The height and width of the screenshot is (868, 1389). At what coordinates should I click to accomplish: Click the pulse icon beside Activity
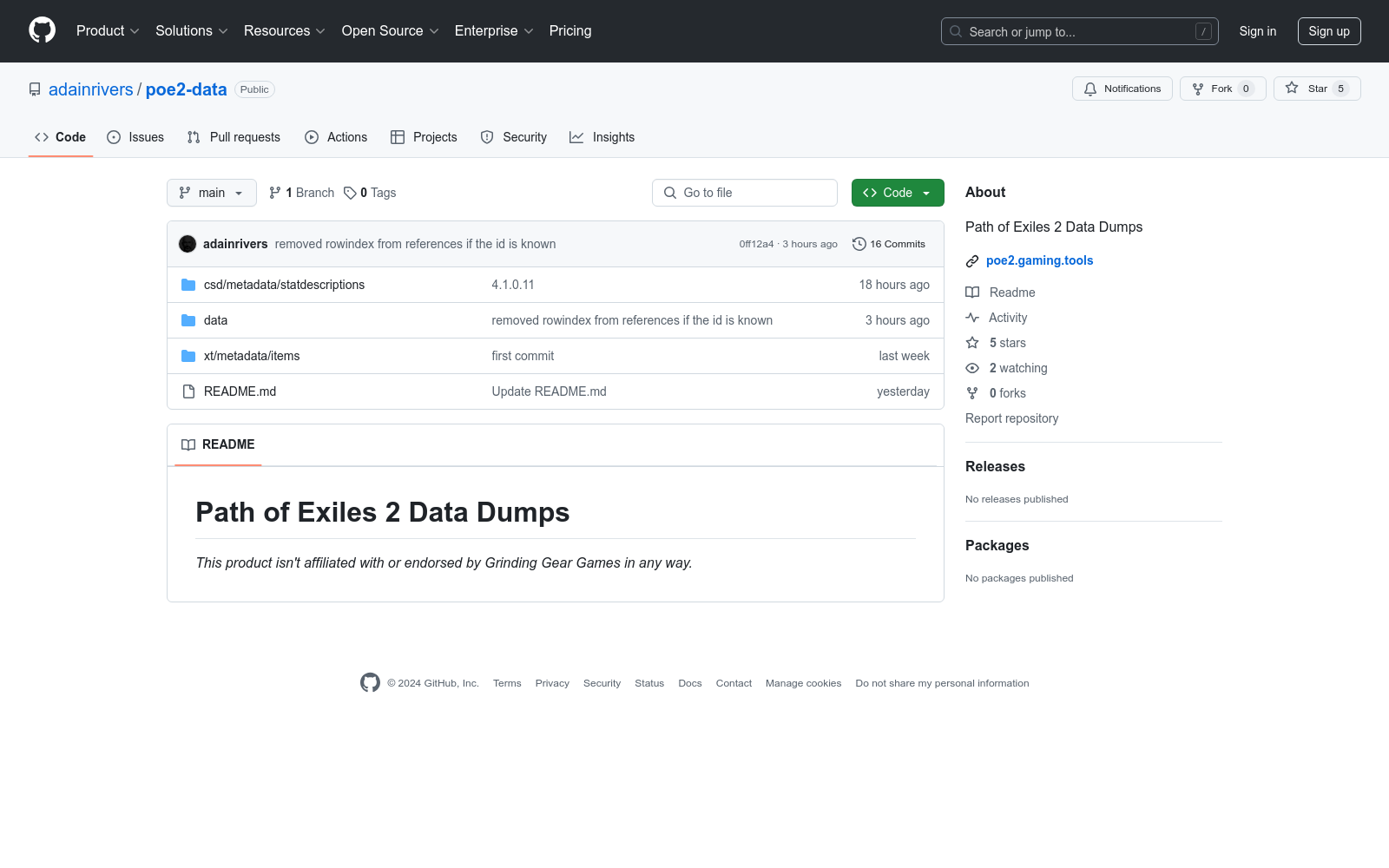972,318
